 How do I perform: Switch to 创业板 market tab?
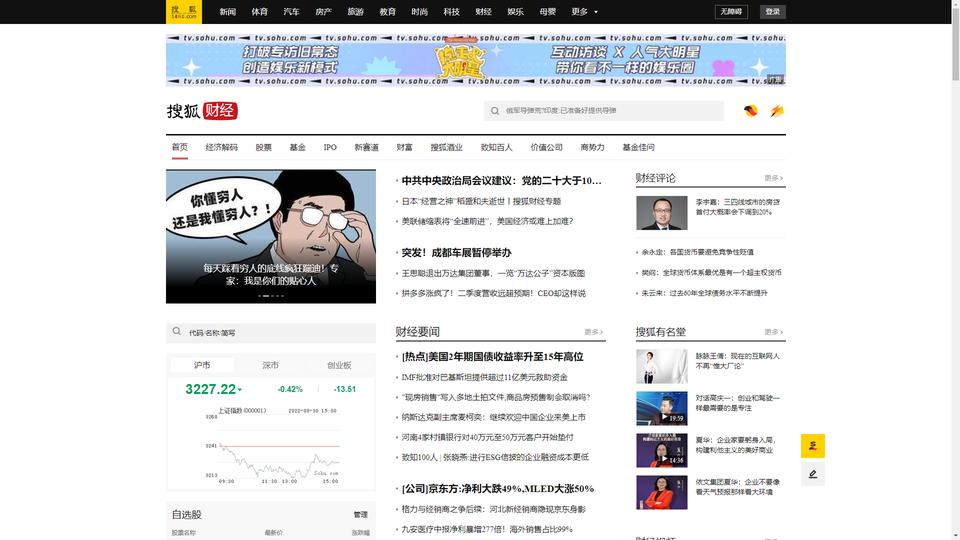click(339, 365)
